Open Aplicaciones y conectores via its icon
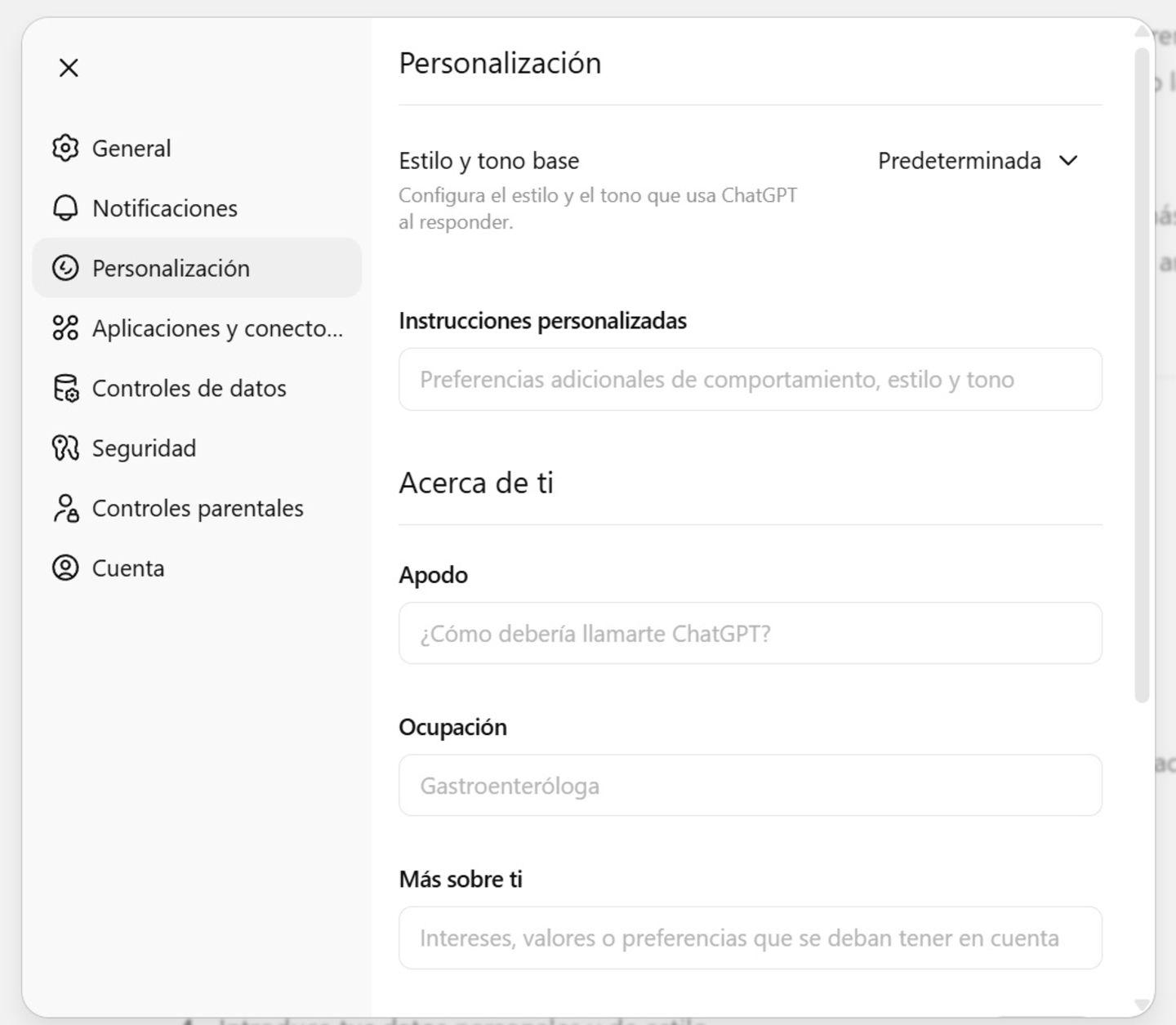Image resolution: width=1176 pixels, height=1025 pixels. (65, 328)
